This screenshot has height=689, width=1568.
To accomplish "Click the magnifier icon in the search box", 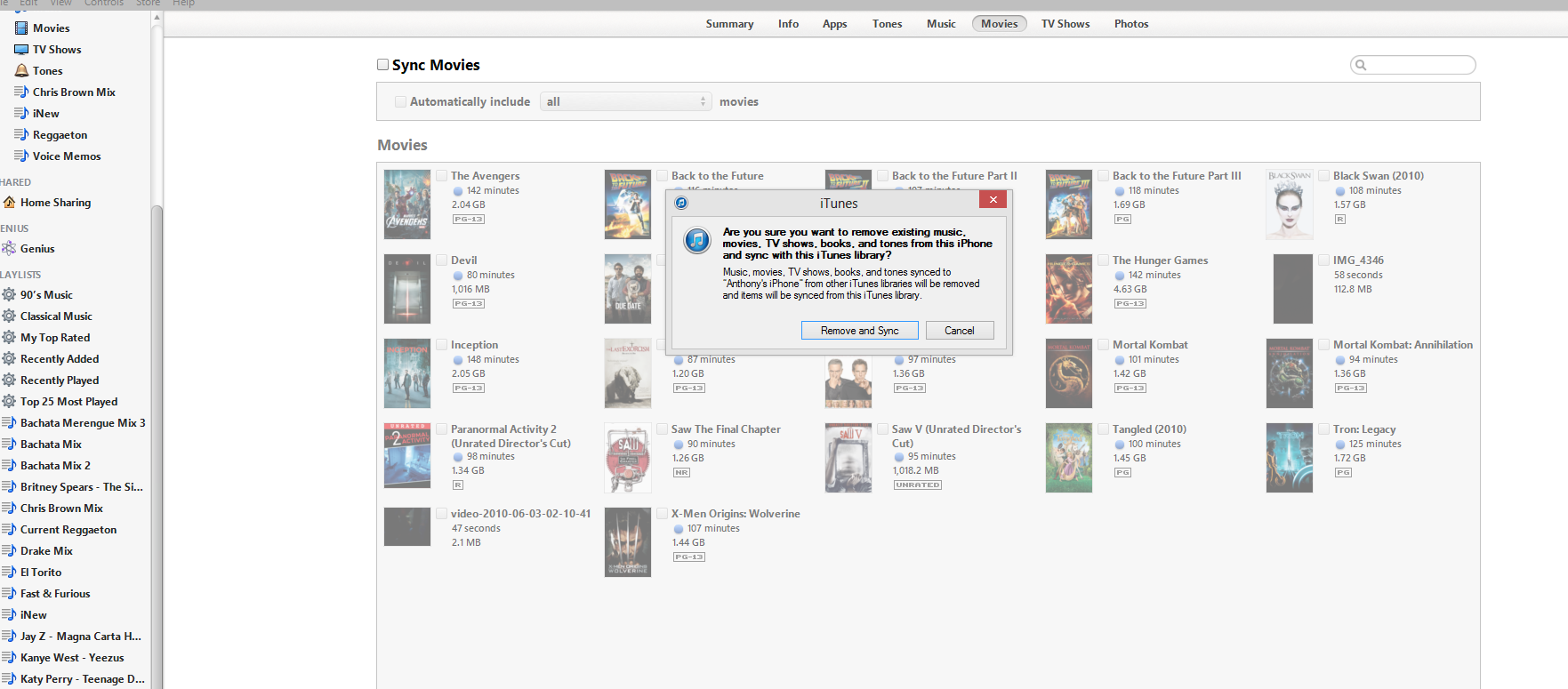I will pos(1360,65).
